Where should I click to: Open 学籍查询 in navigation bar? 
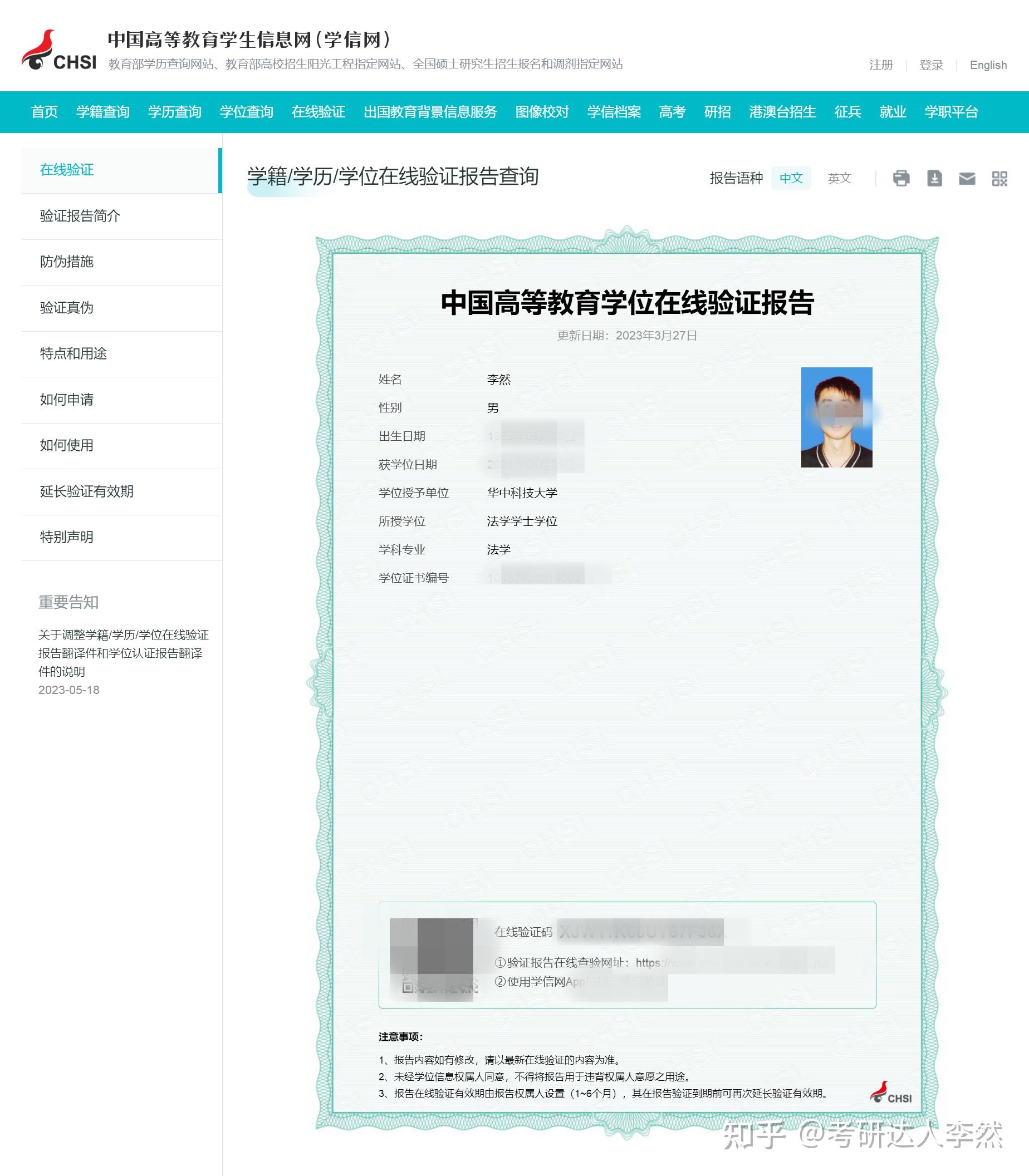pyautogui.click(x=103, y=112)
